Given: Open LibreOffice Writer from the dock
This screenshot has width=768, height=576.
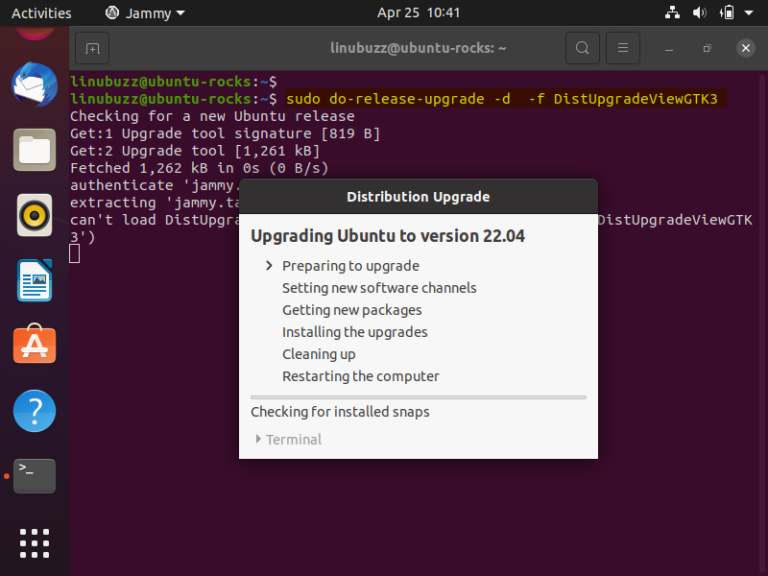Looking at the screenshot, I should point(34,281).
